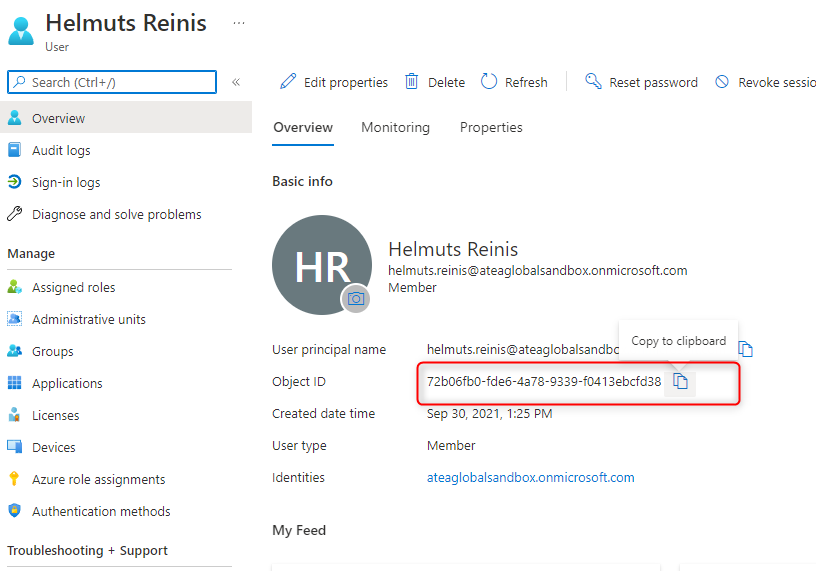Click the camera icon to change photo
The height and width of the screenshot is (571, 816).
(x=355, y=299)
